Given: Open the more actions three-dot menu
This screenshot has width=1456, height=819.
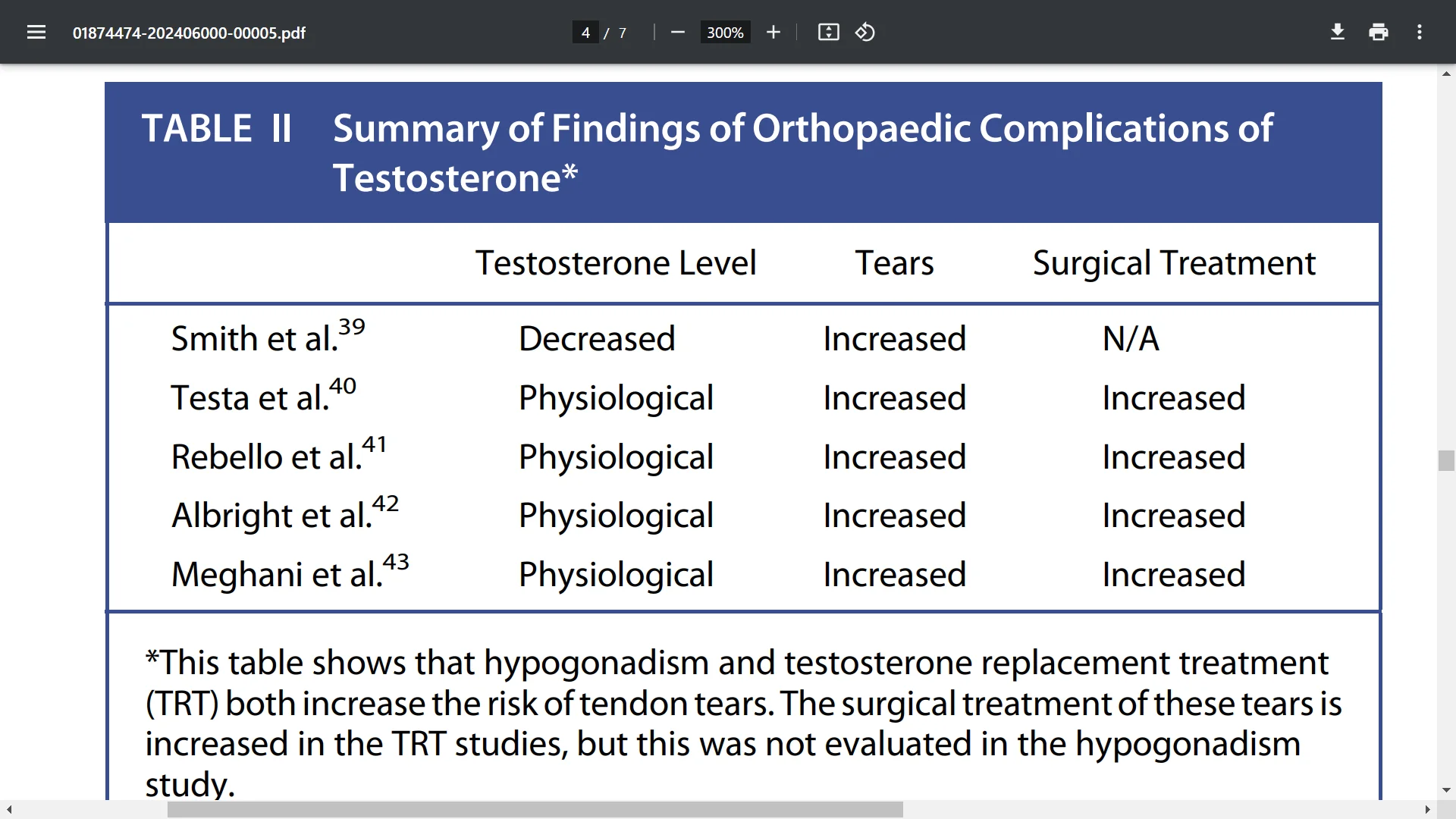Looking at the screenshot, I should click(x=1420, y=33).
